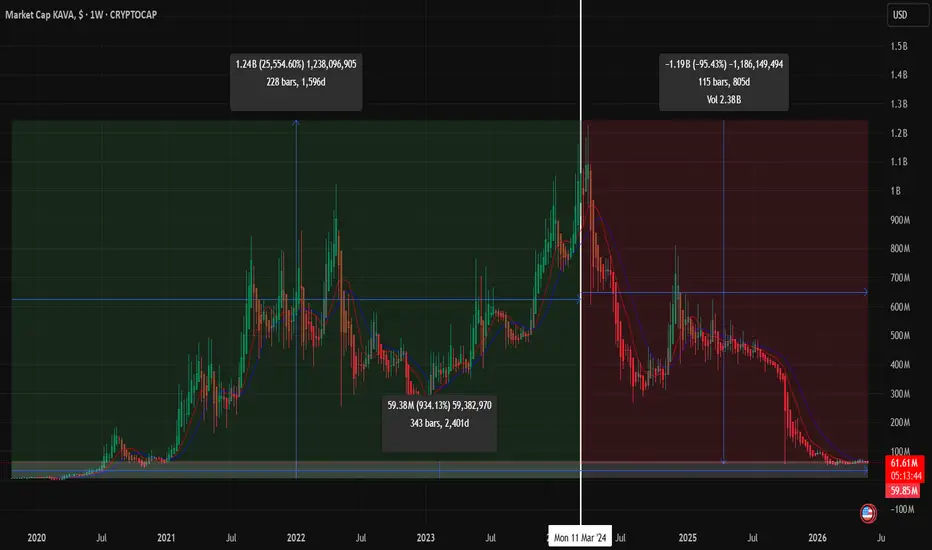
Task: Click the 59.38M (934.13%) measurement label
Action: pyautogui.click(x=439, y=423)
